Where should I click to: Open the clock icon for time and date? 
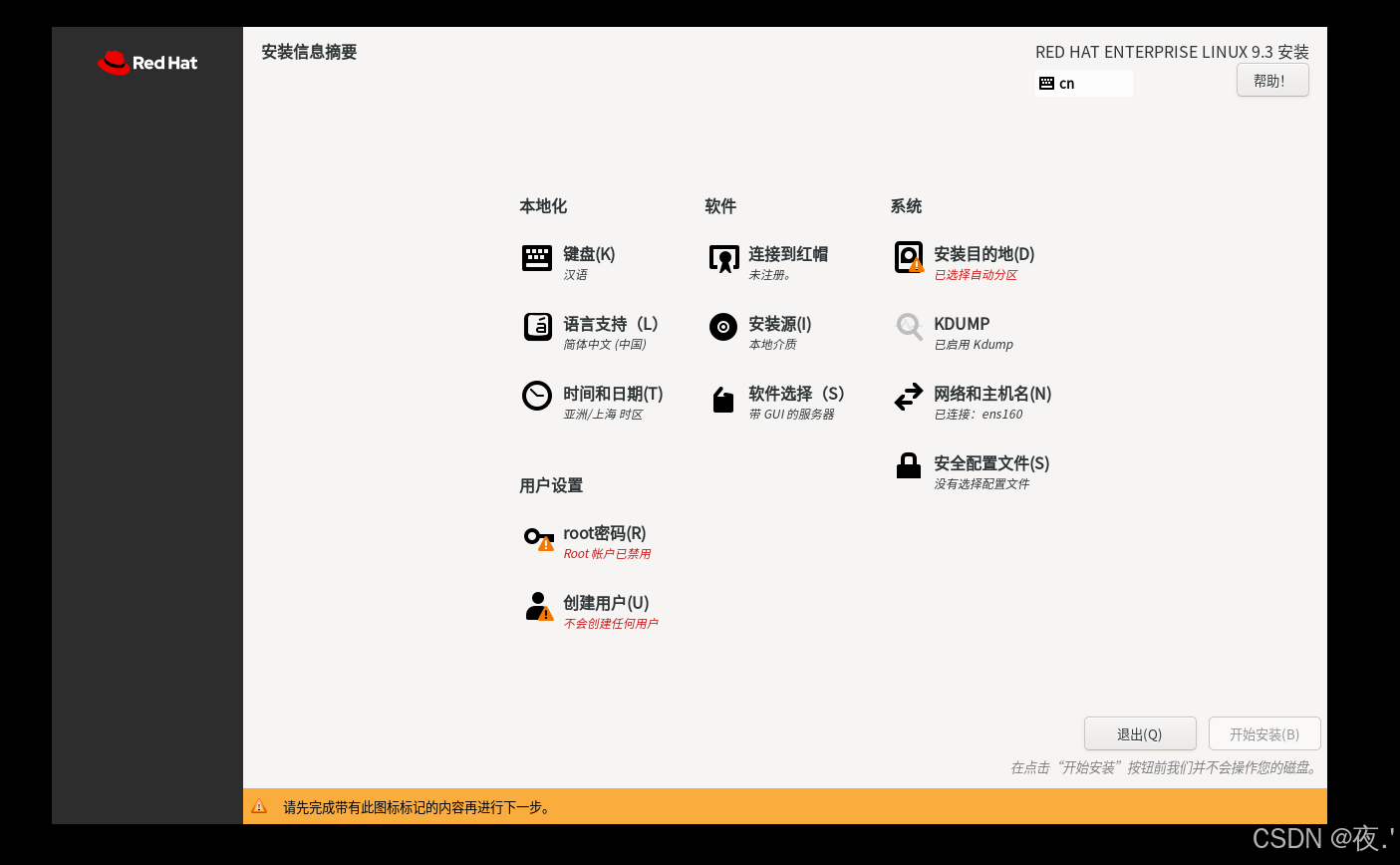click(537, 396)
